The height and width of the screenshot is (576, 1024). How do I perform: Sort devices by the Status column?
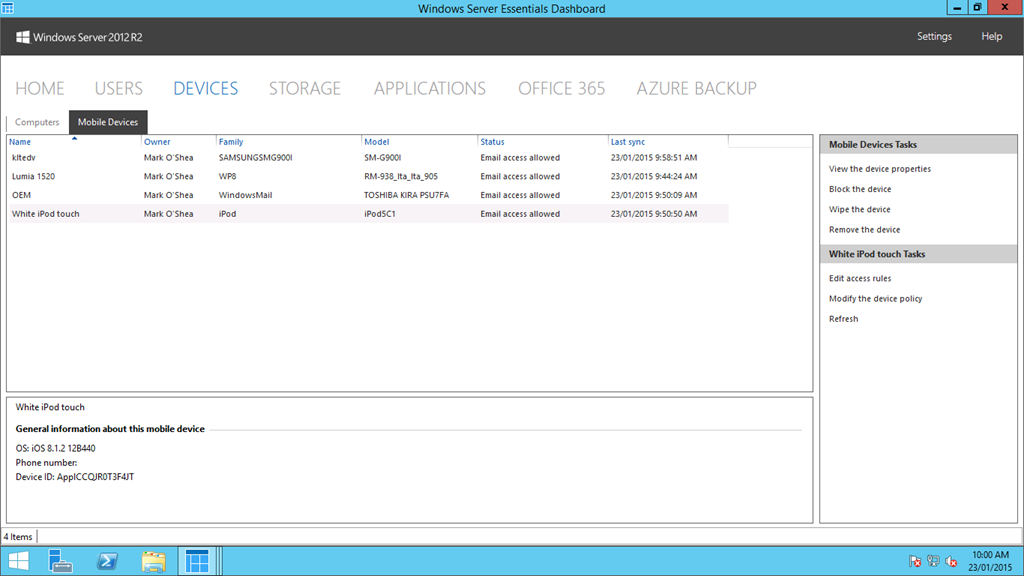coord(492,142)
